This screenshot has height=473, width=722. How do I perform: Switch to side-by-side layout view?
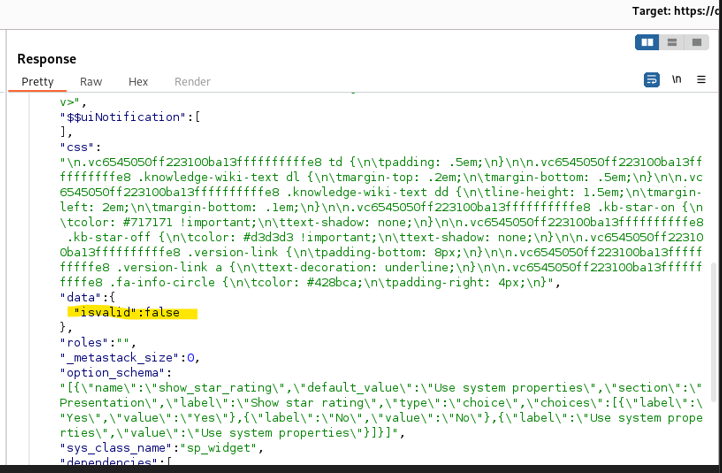coord(647,42)
